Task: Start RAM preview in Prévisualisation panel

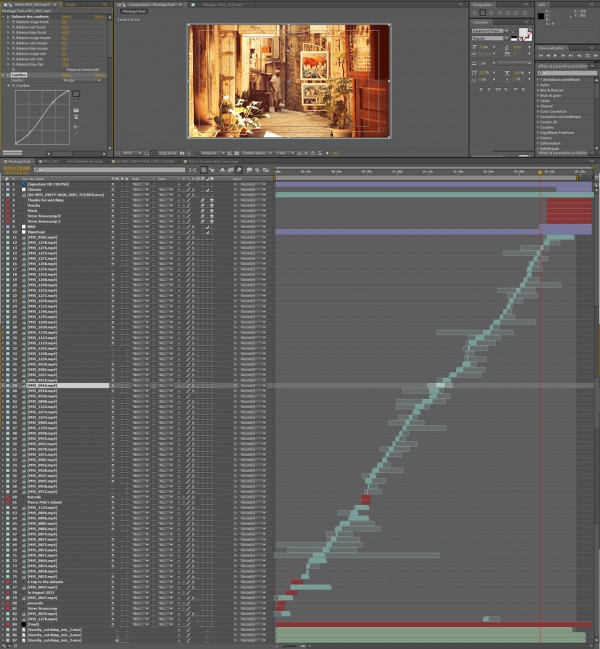Action: [x=595, y=55]
